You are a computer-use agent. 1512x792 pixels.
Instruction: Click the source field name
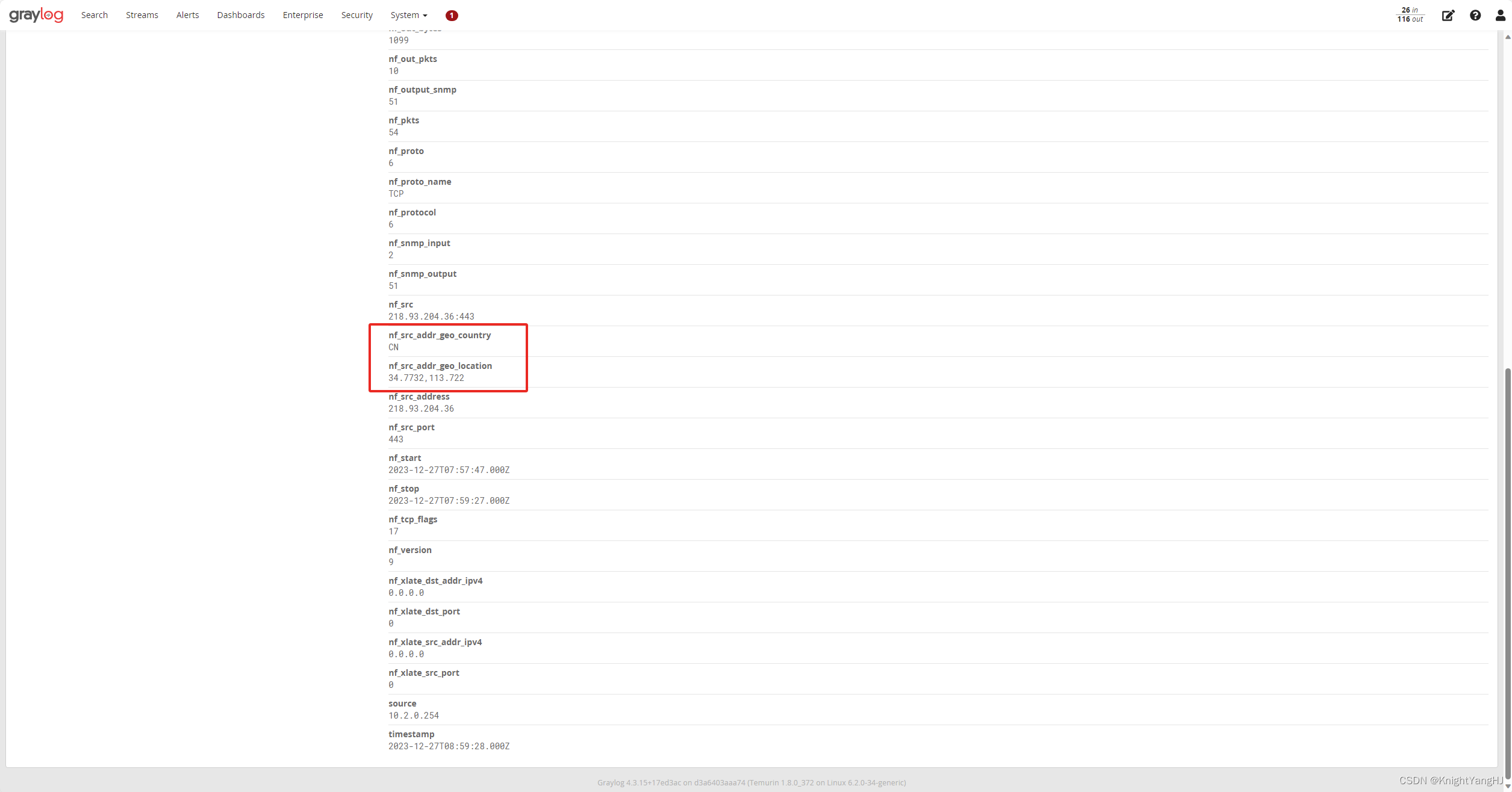point(402,704)
